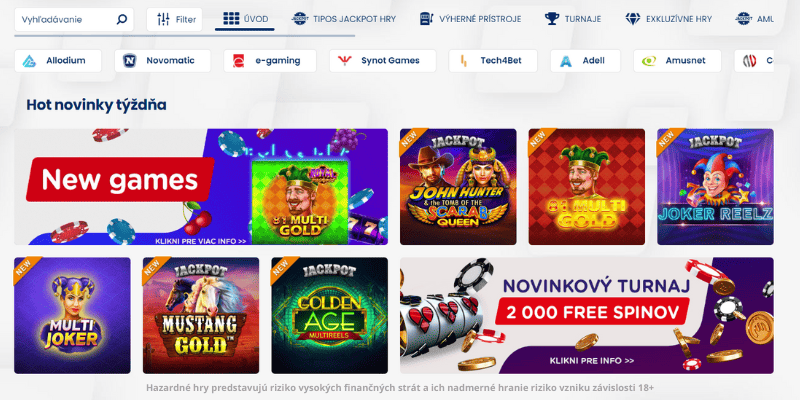Click the Amusnet provider logo icon
The height and width of the screenshot is (400, 800).
coord(648,61)
